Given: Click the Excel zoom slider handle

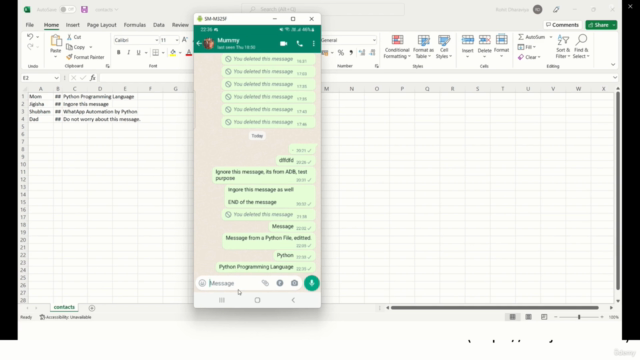Looking at the screenshot, I should click(x=579, y=317).
